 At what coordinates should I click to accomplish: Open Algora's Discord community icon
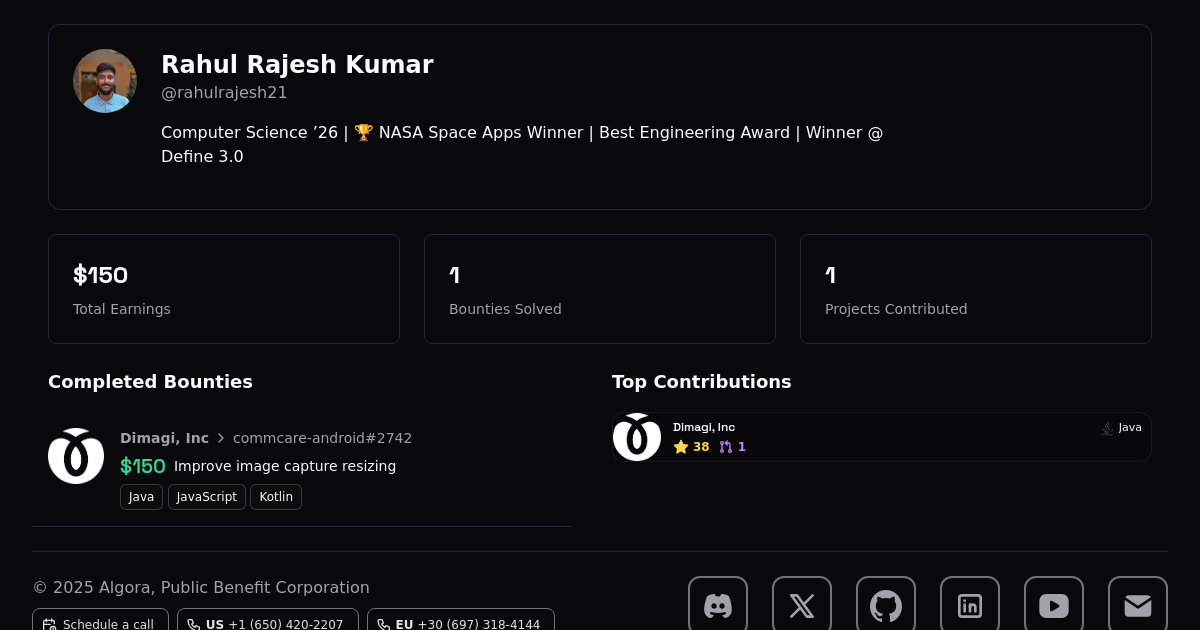pyautogui.click(x=718, y=605)
